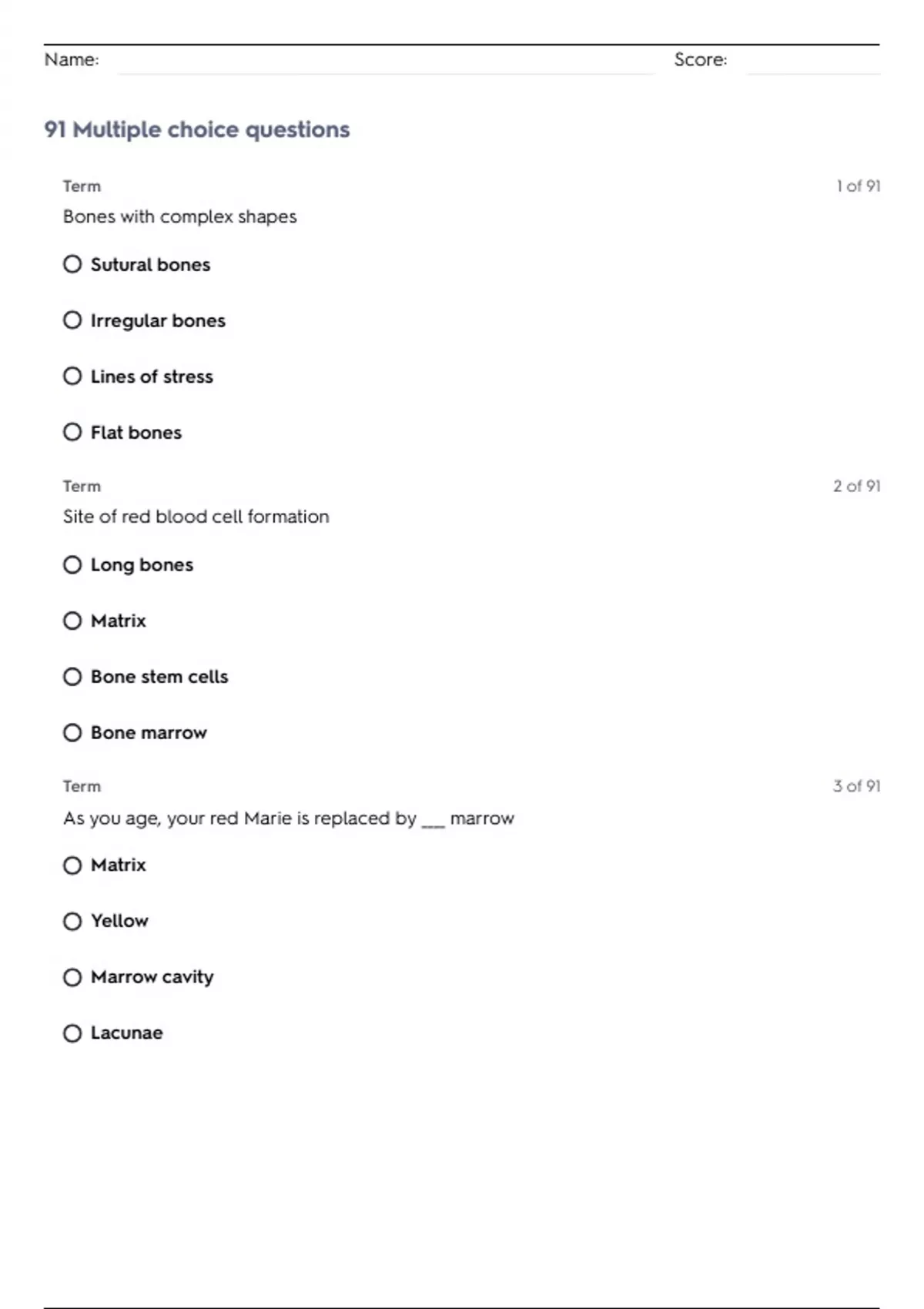The image size is (924, 1309).
Task: Select the Sutural bones radio option
Action: tap(72, 264)
